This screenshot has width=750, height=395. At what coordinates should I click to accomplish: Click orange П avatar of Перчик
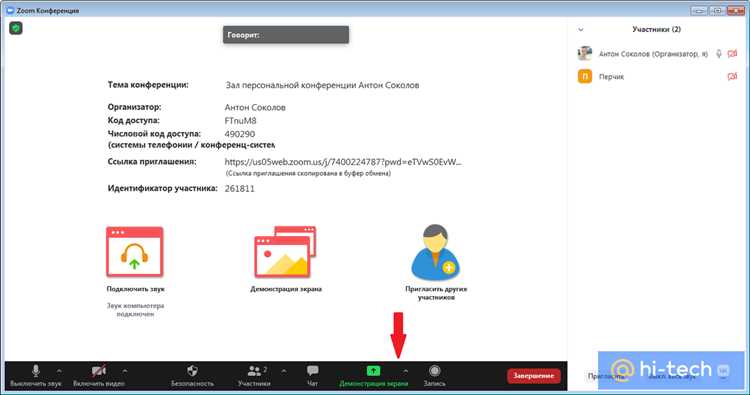(585, 77)
